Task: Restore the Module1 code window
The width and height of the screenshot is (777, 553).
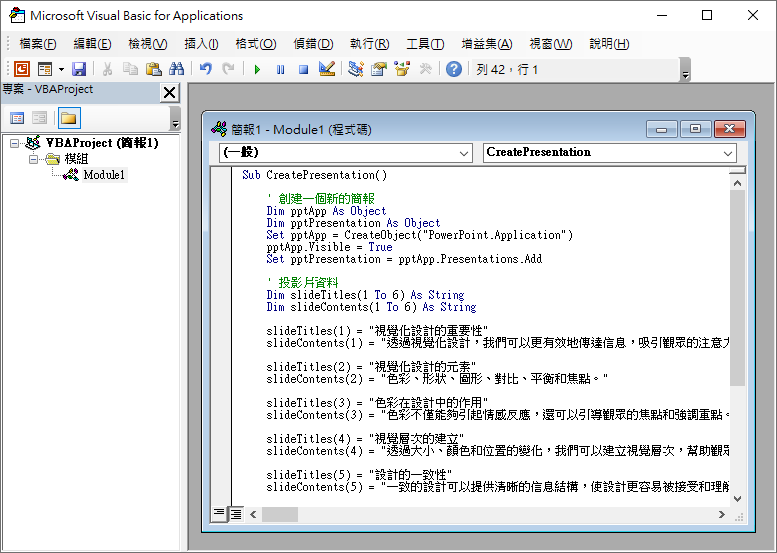Action: pyautogui.click(x=695, y=129)
